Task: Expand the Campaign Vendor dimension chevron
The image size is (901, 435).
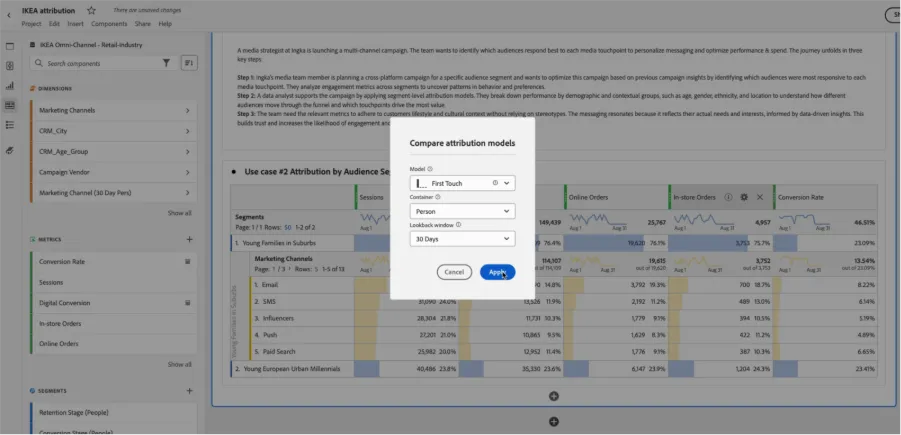Action: tap(187, 172)
